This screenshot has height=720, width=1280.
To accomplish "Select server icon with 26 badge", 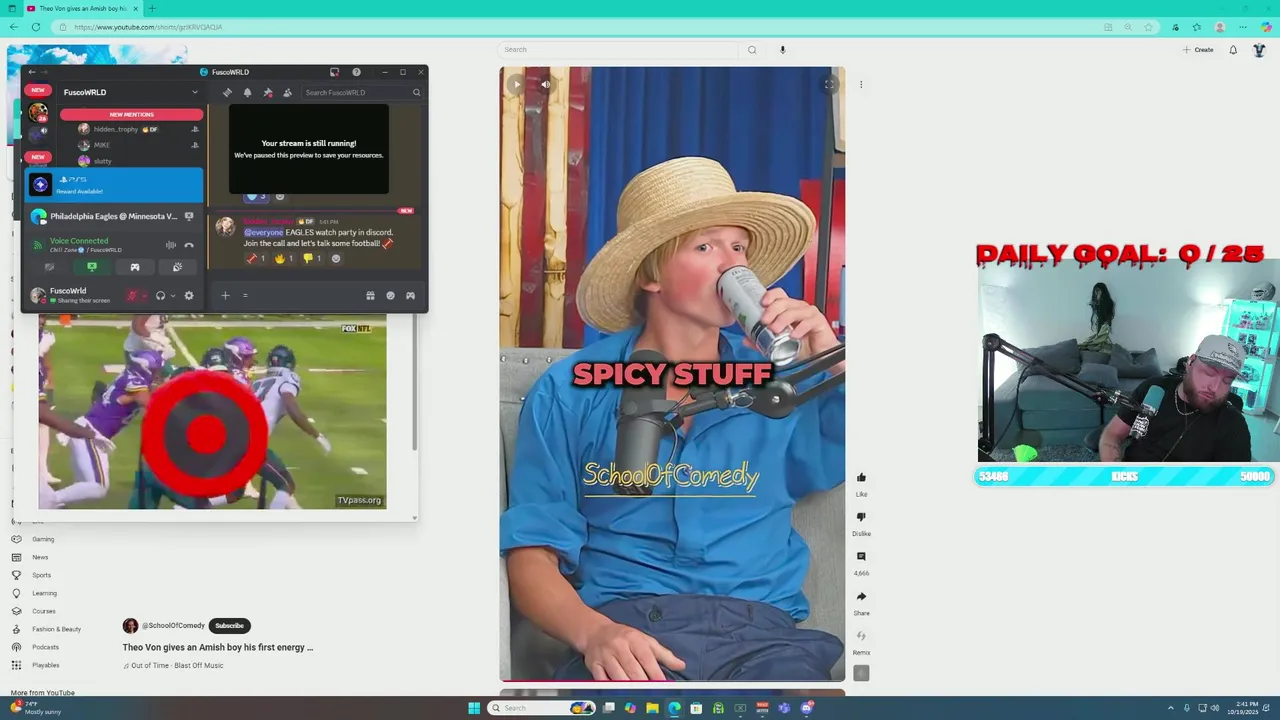I will click(x=38, y=113).
